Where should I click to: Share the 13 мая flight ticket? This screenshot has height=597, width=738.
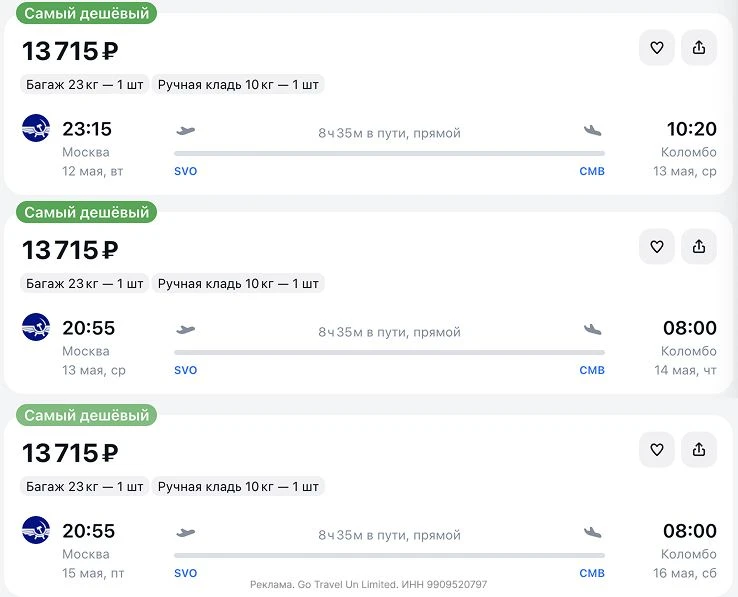[x=699, y=247]
